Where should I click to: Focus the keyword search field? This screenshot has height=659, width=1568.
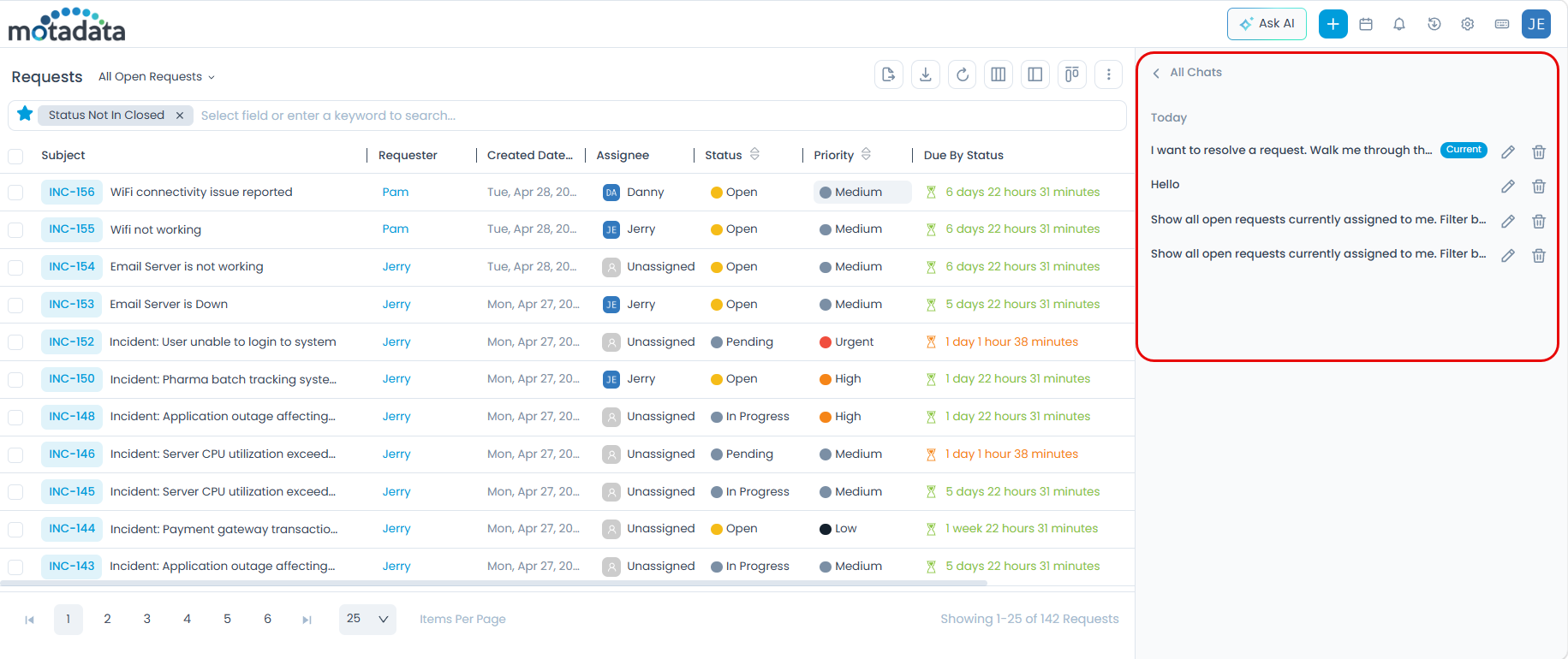click(x=659, y=116)
